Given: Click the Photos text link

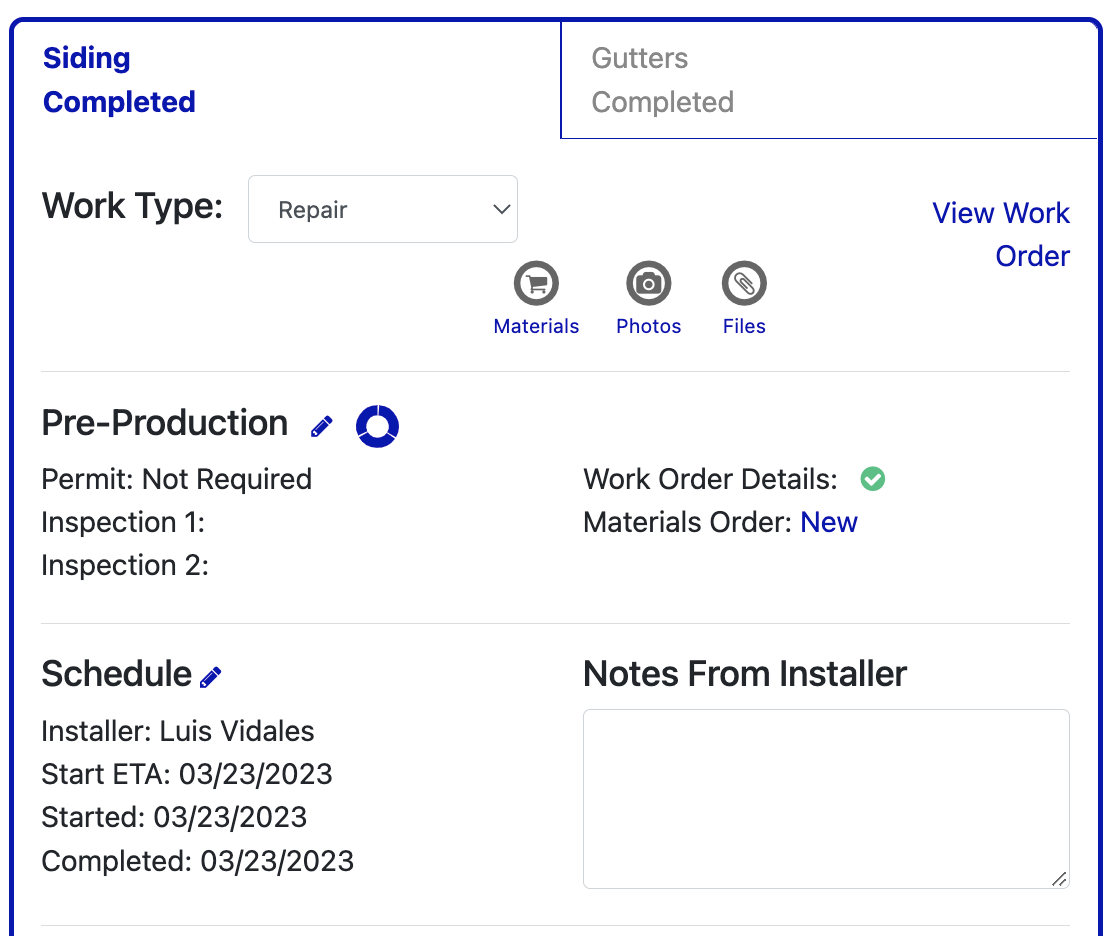Looking at the screenshot, I should [648, 326].
